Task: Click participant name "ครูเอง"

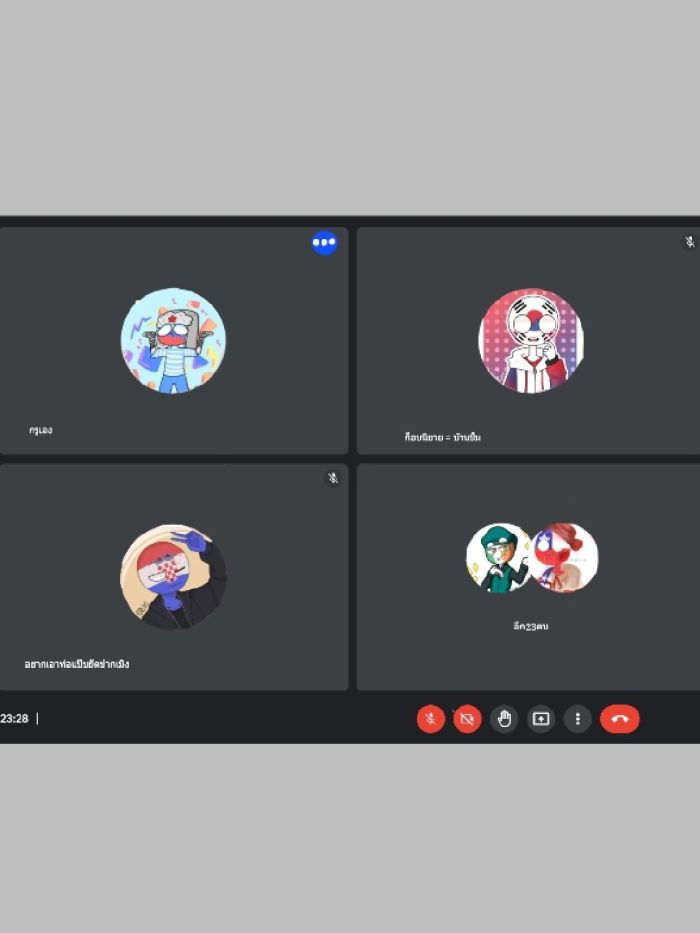Action: pos(41,430)
